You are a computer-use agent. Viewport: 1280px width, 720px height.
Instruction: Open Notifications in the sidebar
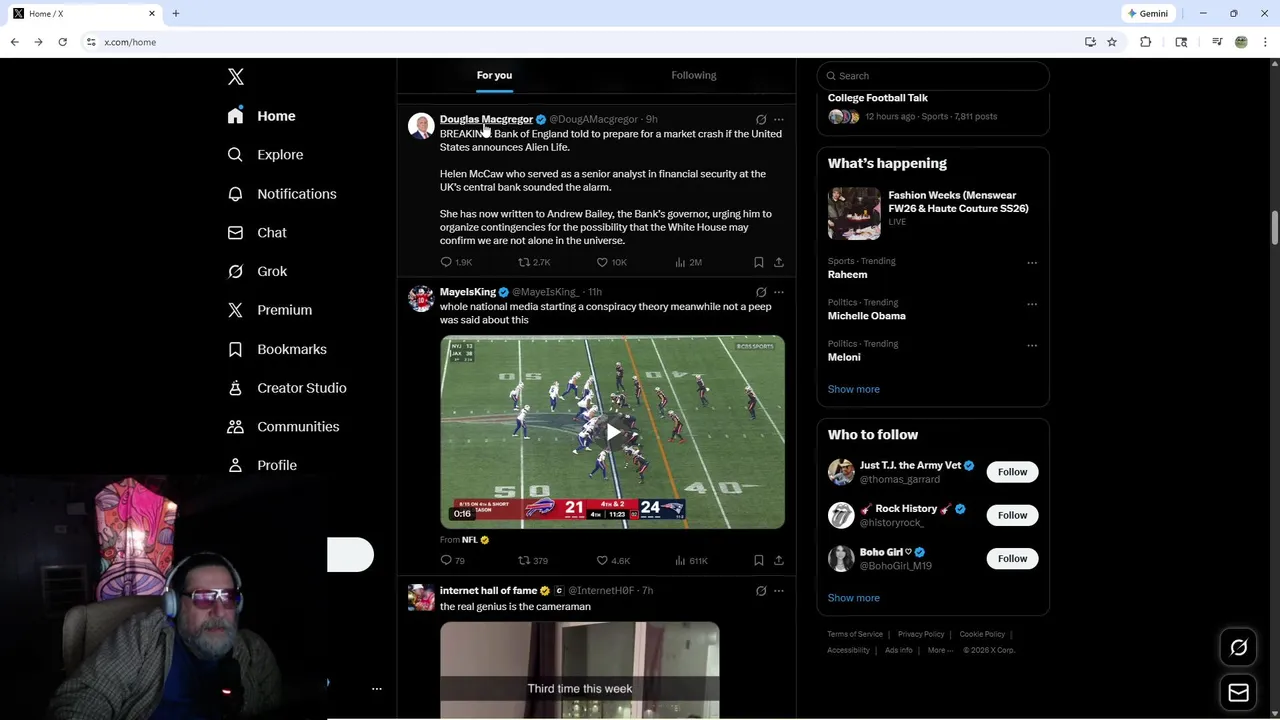tap(282, 194)
